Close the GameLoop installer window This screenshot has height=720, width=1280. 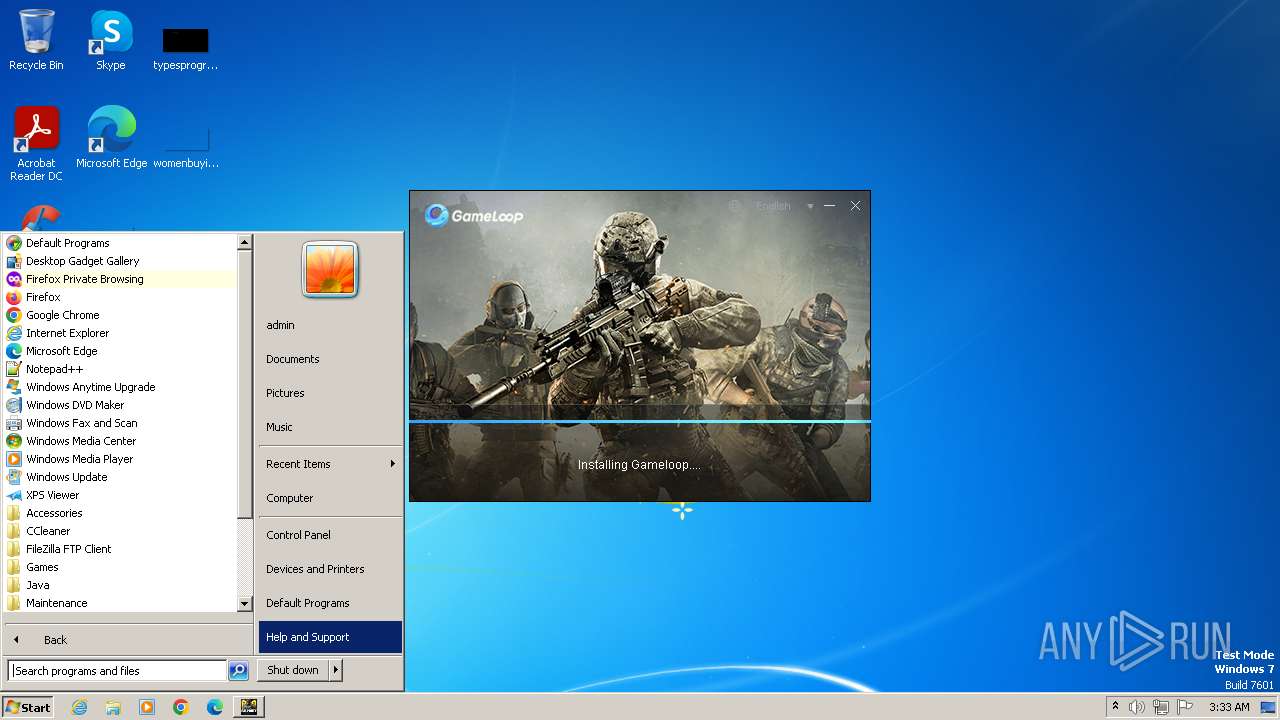(x=855, y=206)
